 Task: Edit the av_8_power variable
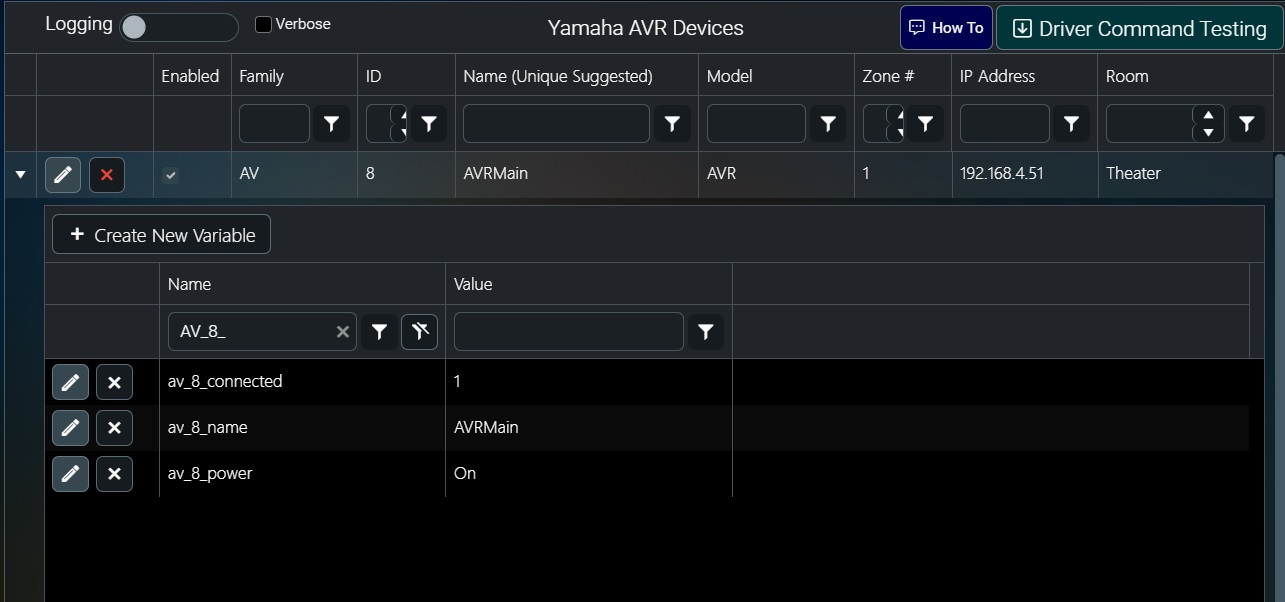(x=70, y=473)
